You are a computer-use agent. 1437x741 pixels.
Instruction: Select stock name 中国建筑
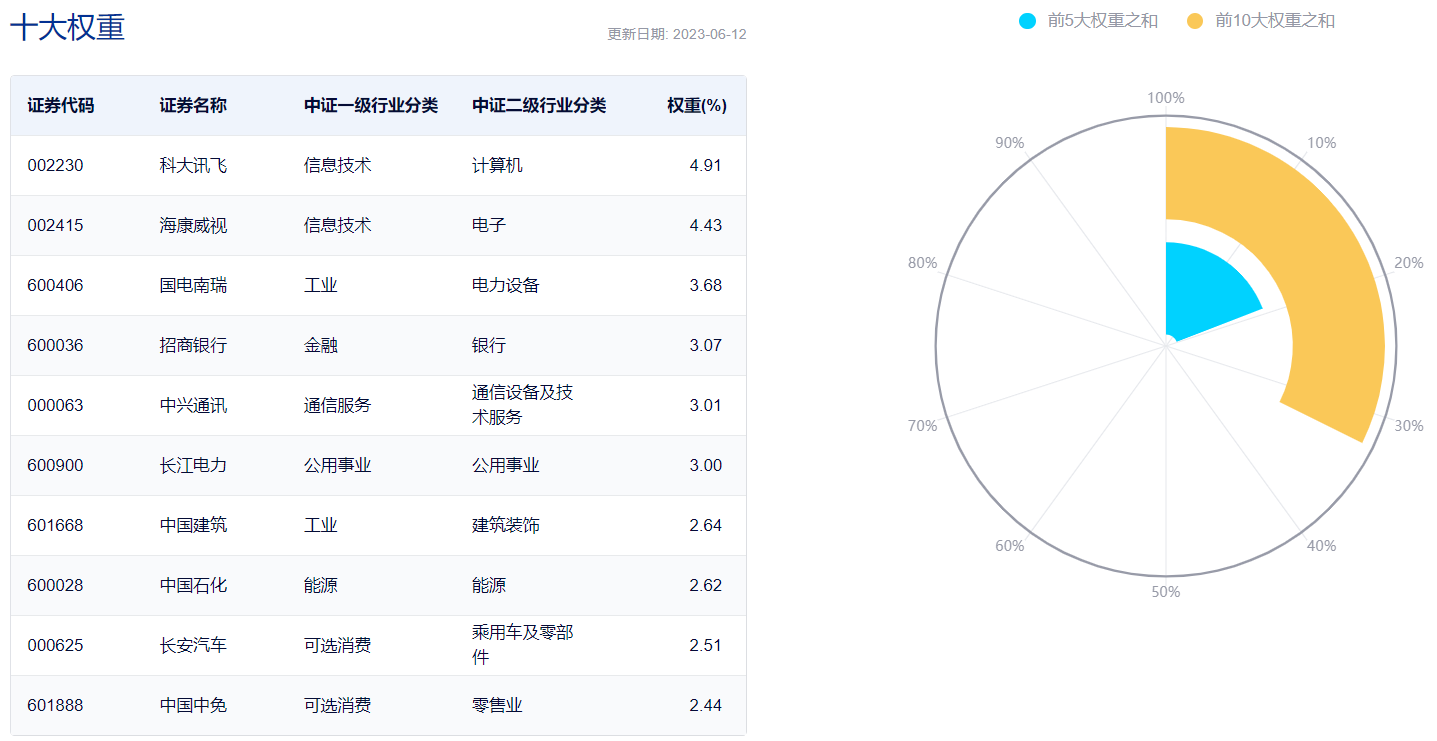(x=193, y=525)
